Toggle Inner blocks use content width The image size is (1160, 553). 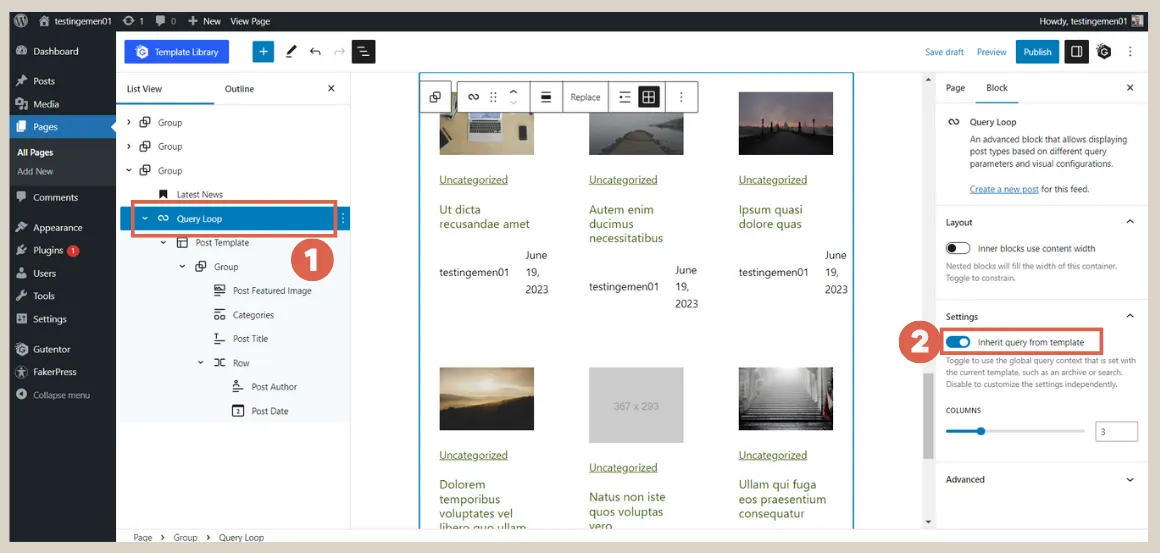pyautogui.click(x=958, y=248)
